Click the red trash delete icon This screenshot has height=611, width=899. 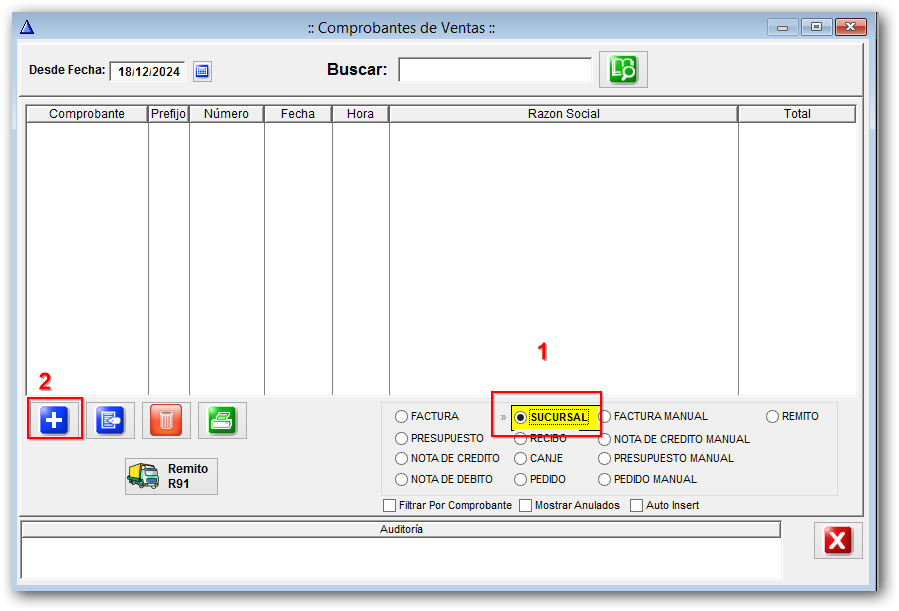tap(166, 421)
